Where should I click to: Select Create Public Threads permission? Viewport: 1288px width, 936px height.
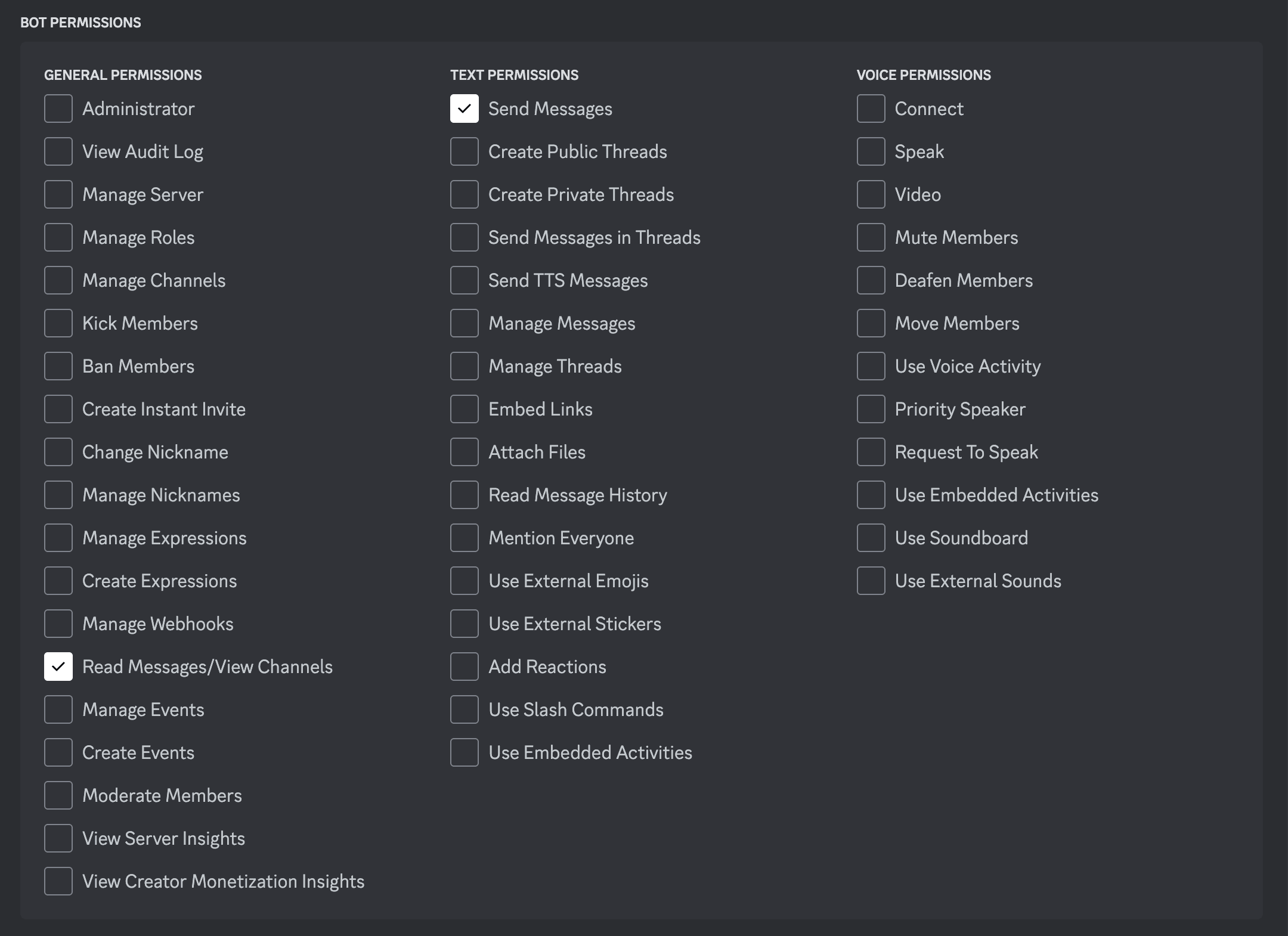click(x=465, y=151)
